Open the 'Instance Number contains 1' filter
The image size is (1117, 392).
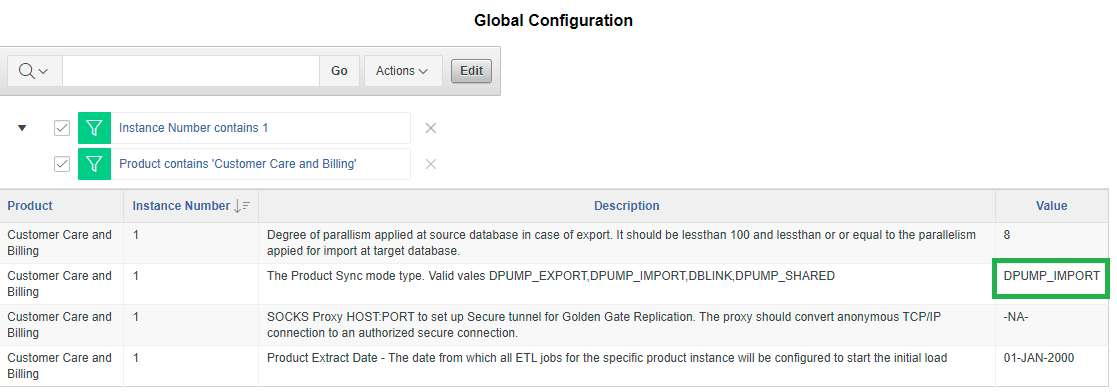click(194, 128)
